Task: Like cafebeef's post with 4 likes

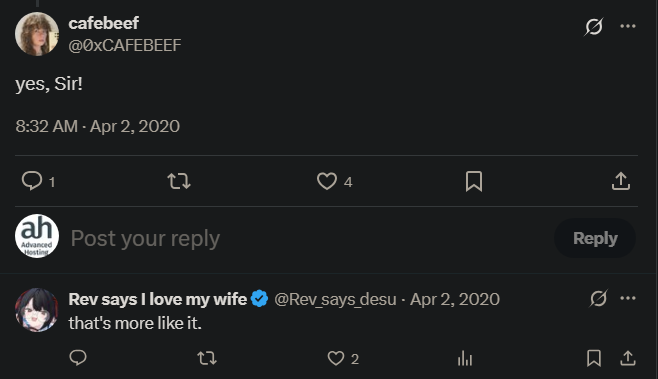Action: coord(327,181)
